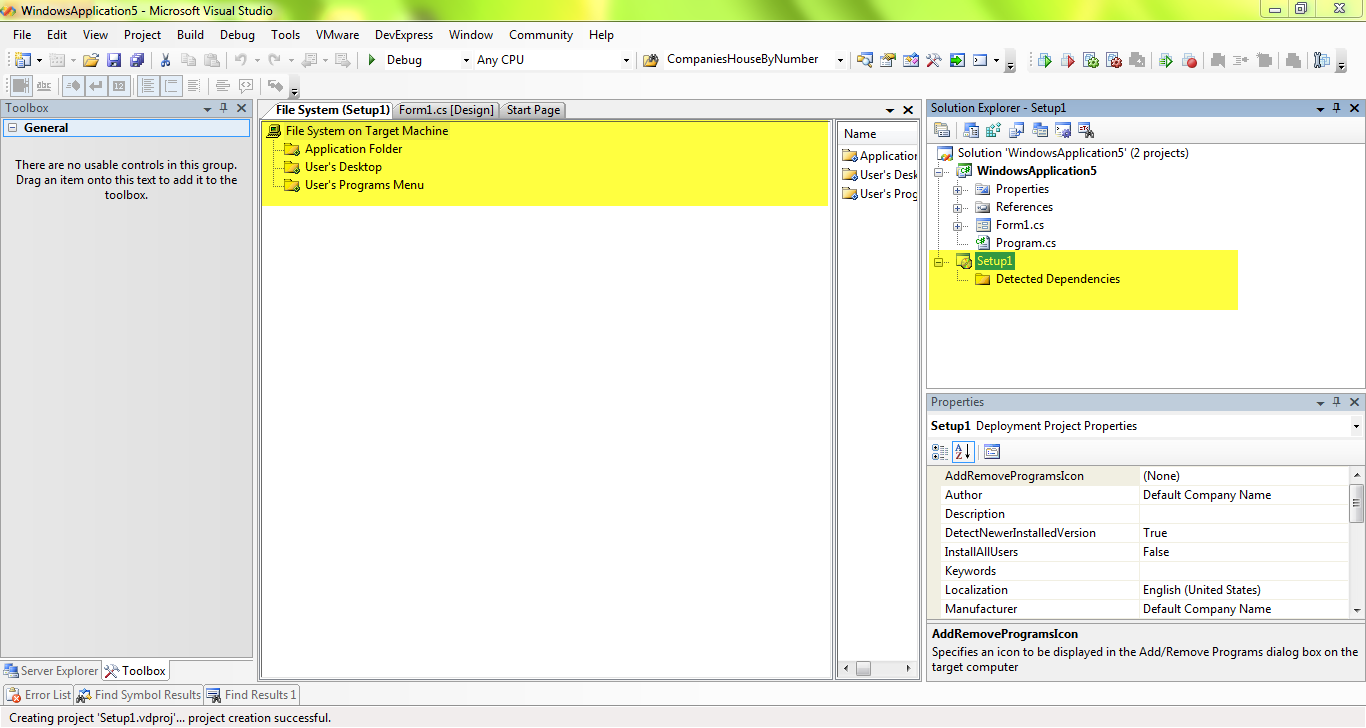The width and height of the screenshot is (1366, 728).
Task: Click the Launch Conditions Editor icon in Solution Explorer
Action: [1087, 130]
